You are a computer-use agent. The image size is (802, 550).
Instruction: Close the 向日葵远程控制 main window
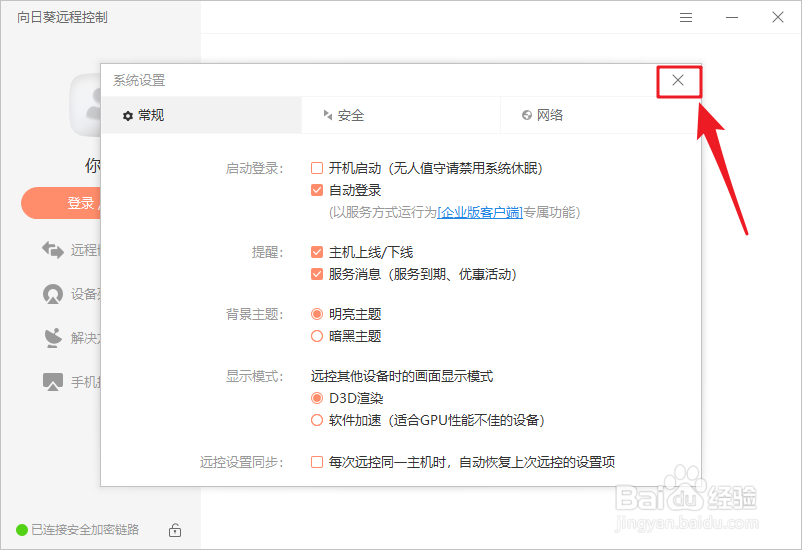(778, 17)
